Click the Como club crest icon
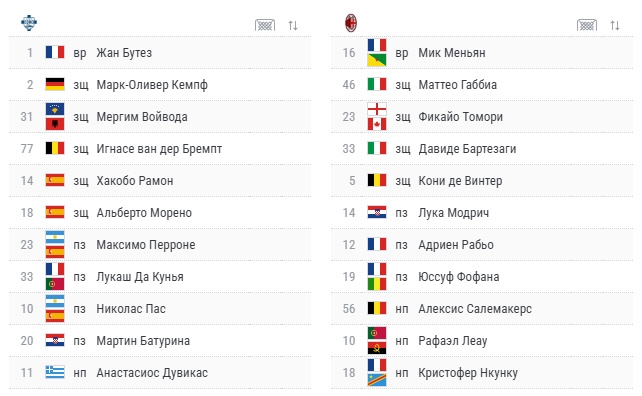 pyautogui.click(x=29, y=23)
